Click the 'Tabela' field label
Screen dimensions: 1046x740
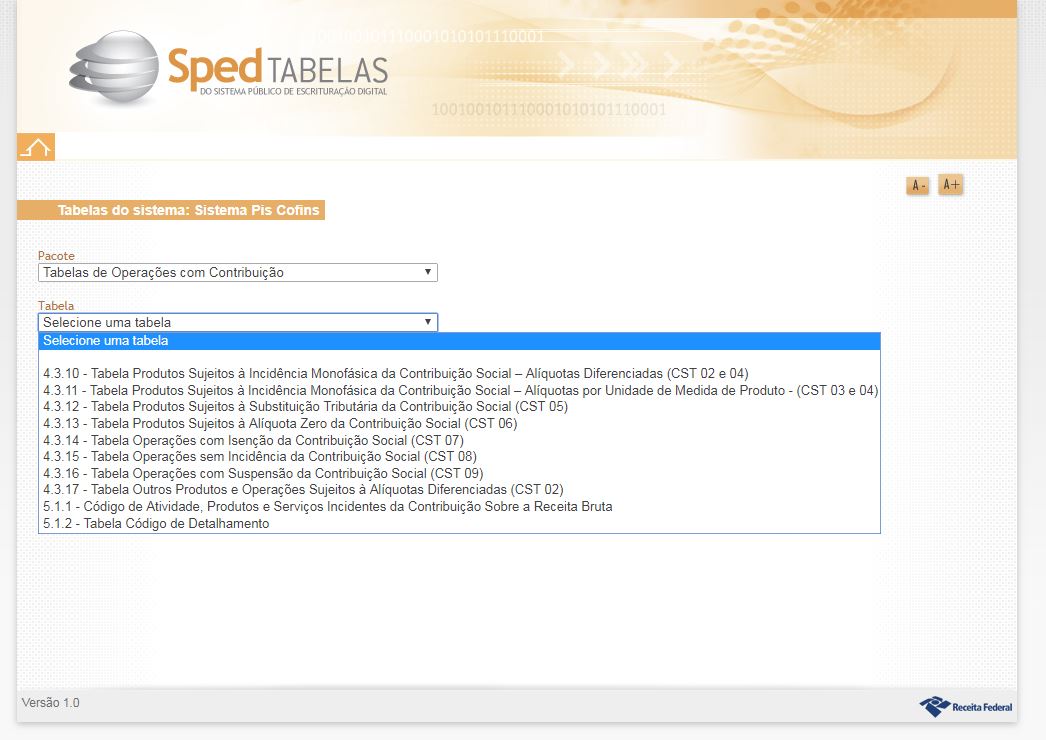click(56, 306)
